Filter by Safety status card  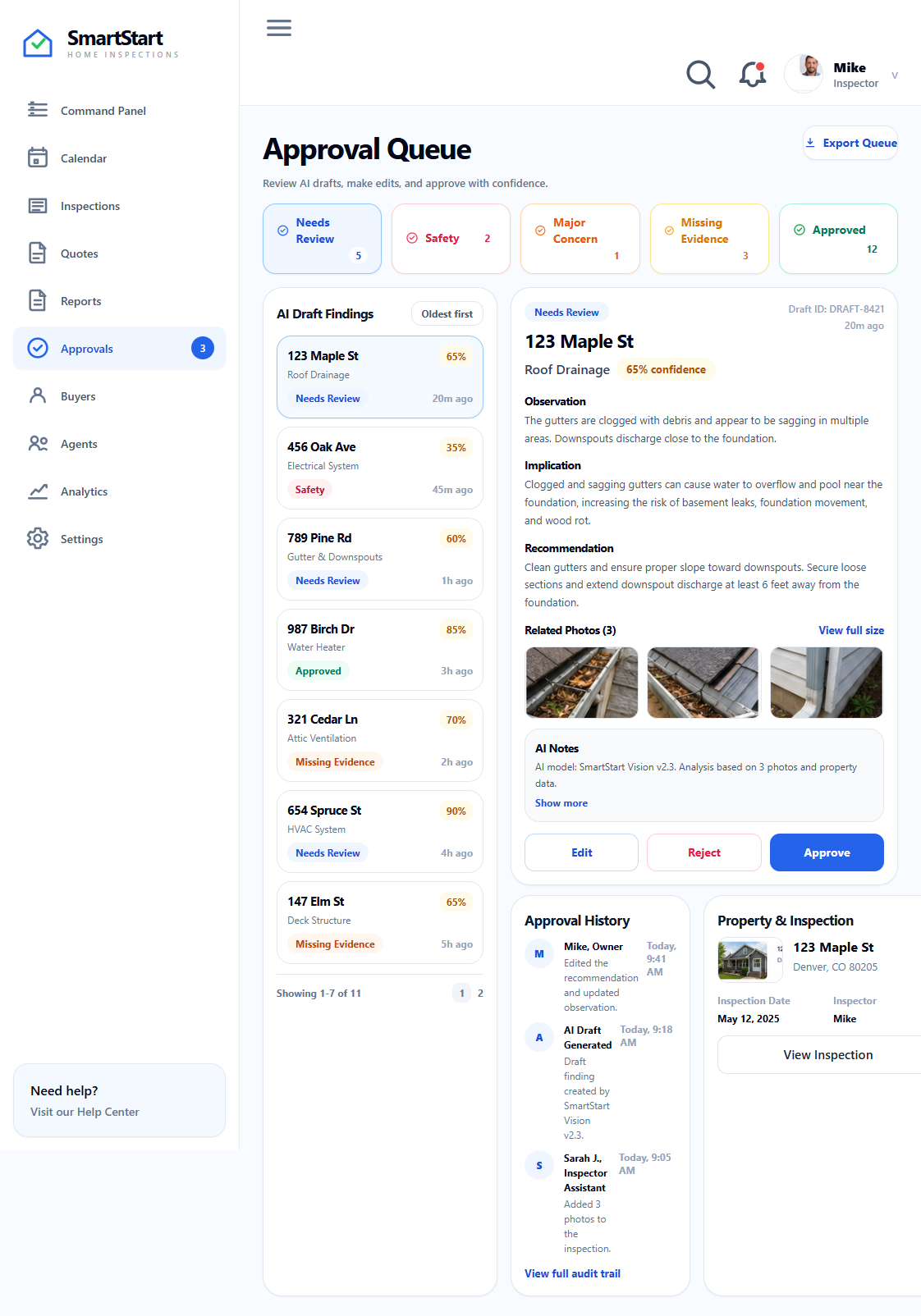pyautogui.click(x=451, y=239)
